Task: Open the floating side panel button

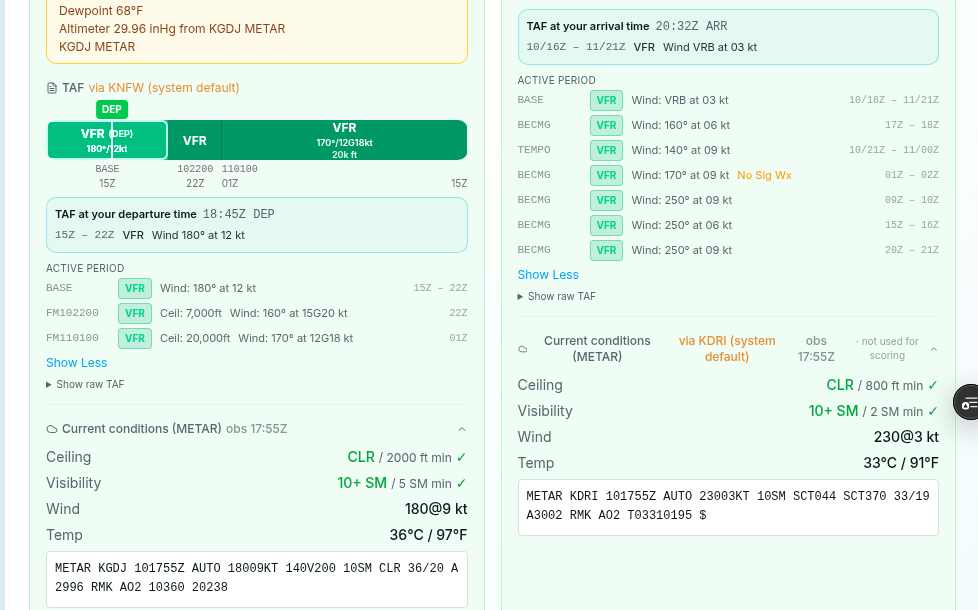Action: [967, 402]
